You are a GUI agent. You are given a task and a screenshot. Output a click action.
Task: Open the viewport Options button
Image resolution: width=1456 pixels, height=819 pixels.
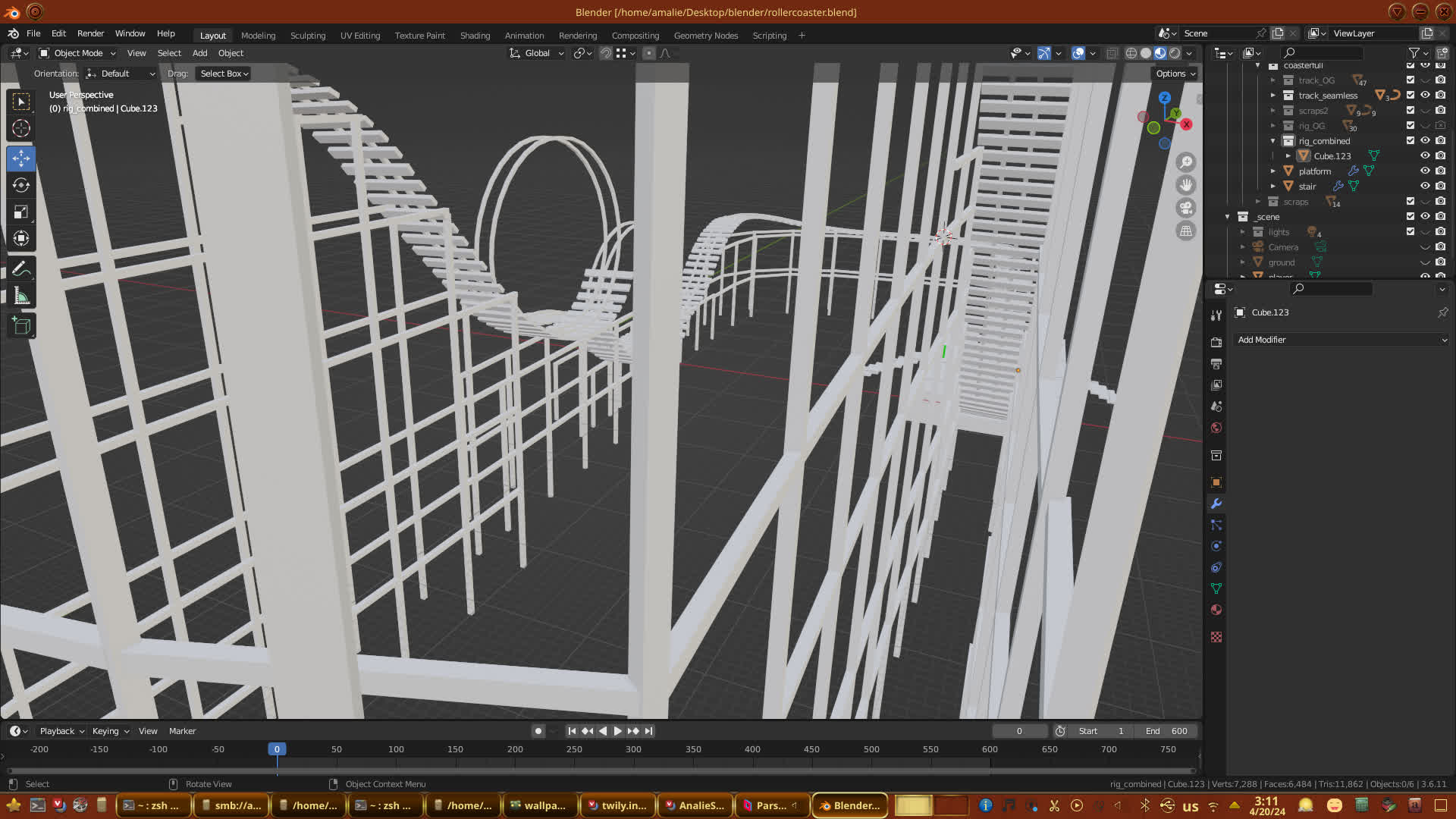(1175, 74)
